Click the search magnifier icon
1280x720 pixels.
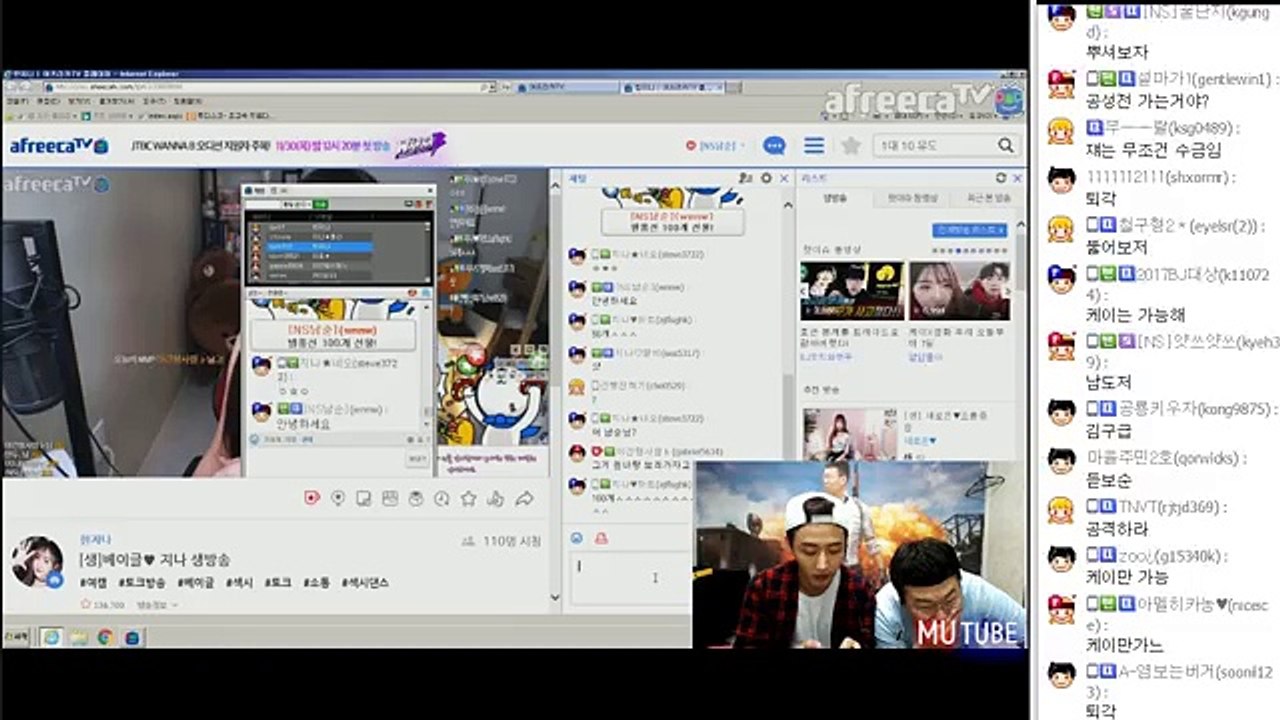(1004, 146)
